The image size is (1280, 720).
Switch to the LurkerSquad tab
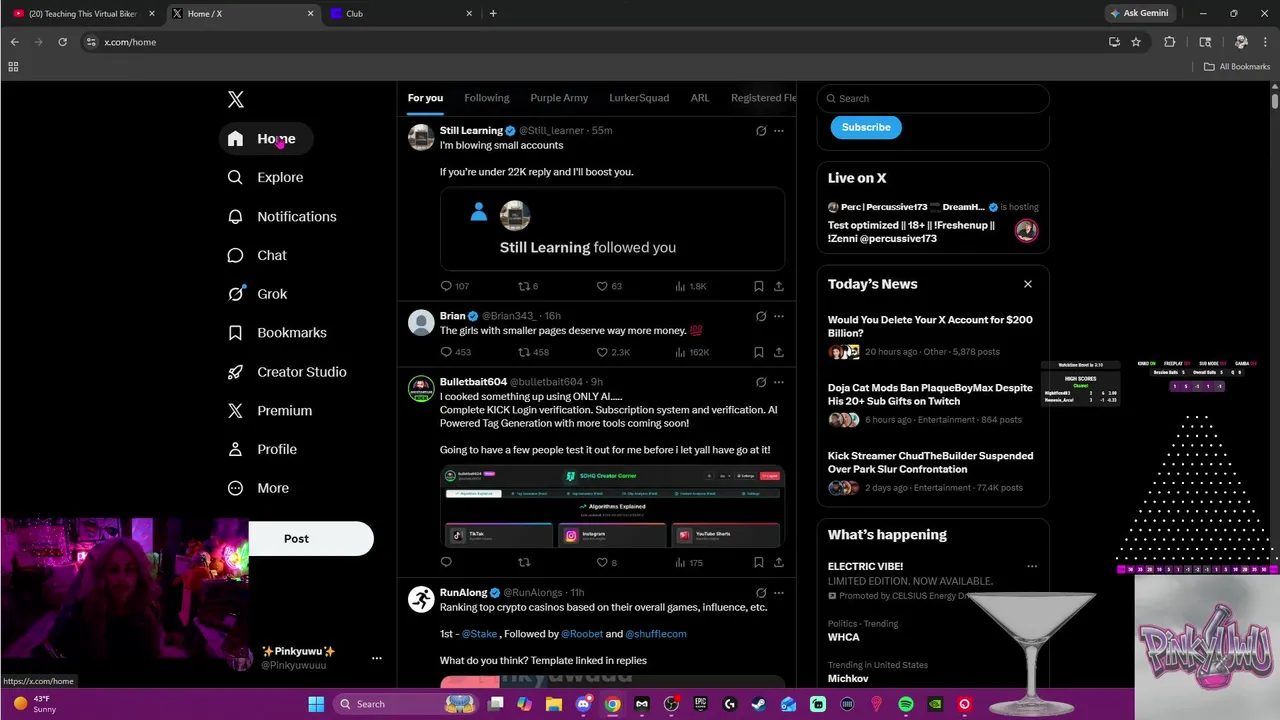point(639,98)
